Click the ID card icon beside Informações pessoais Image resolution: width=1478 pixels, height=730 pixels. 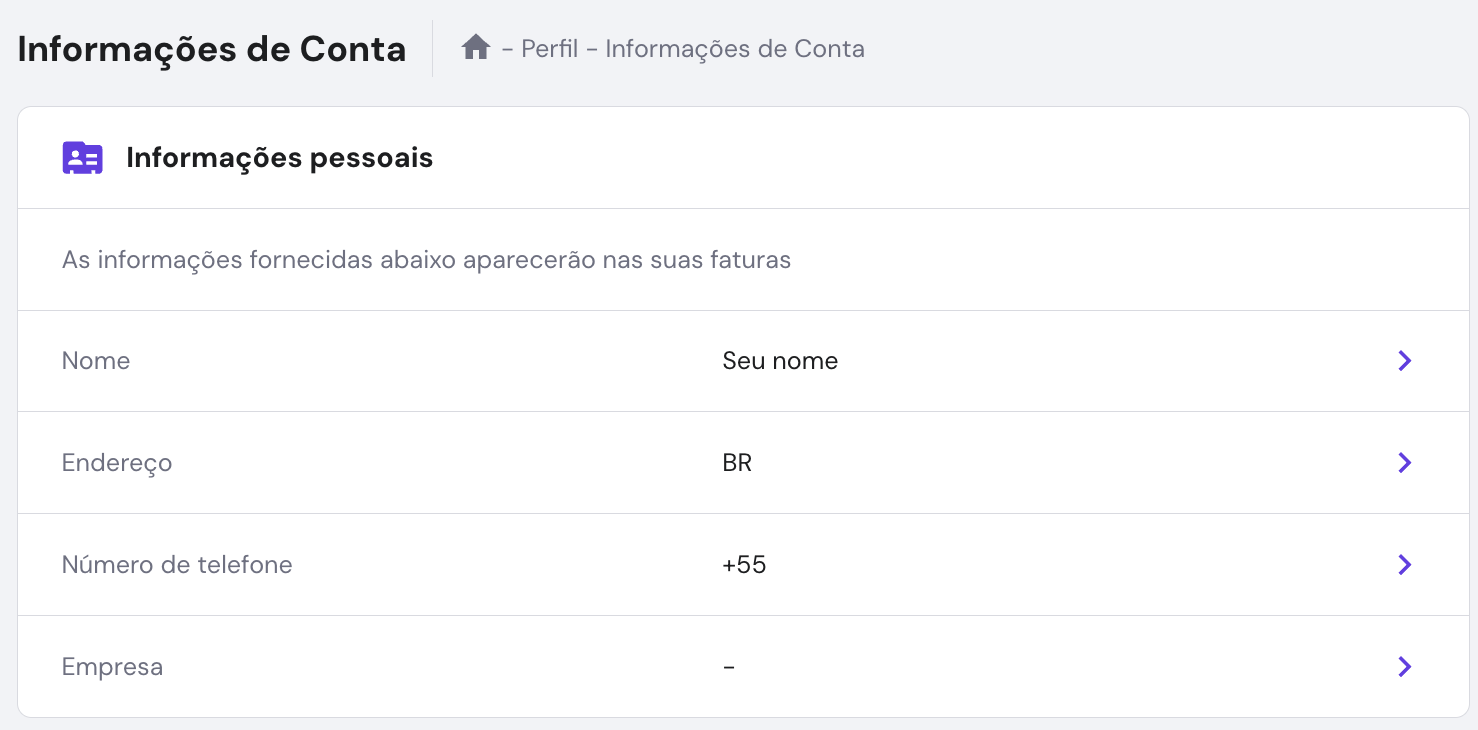click(82, 158)
